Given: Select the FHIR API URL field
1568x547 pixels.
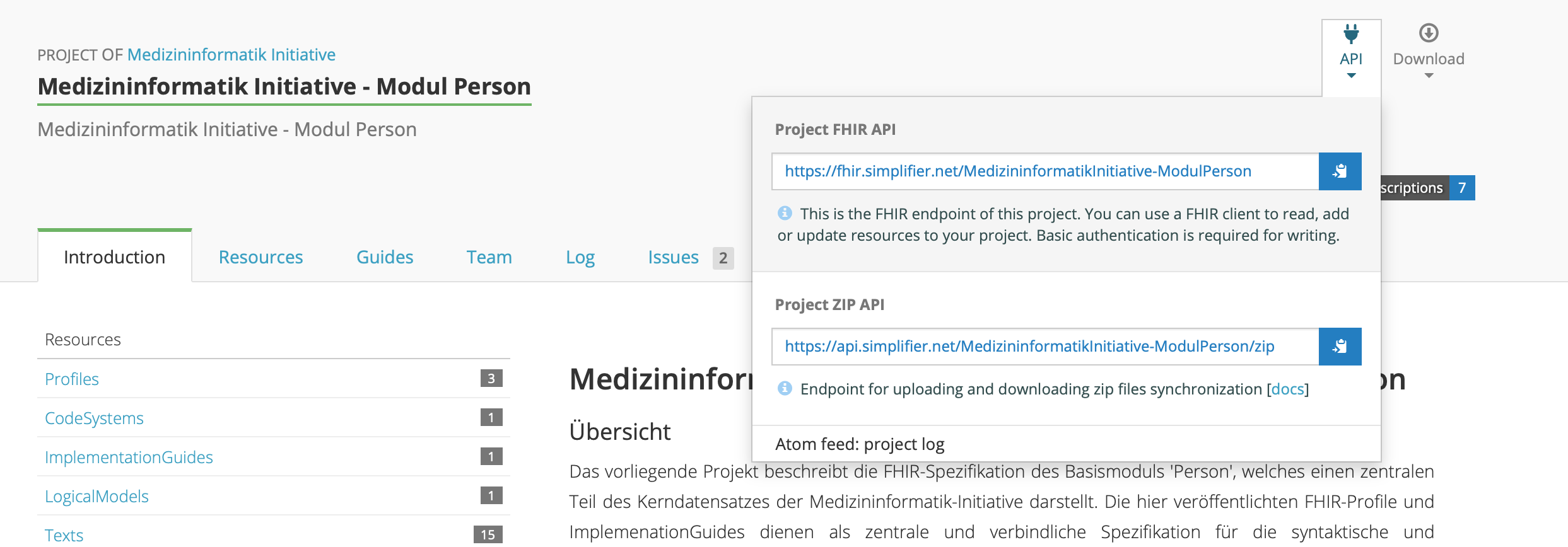Looking at the screenshot, I should [x=1045, y=171].
